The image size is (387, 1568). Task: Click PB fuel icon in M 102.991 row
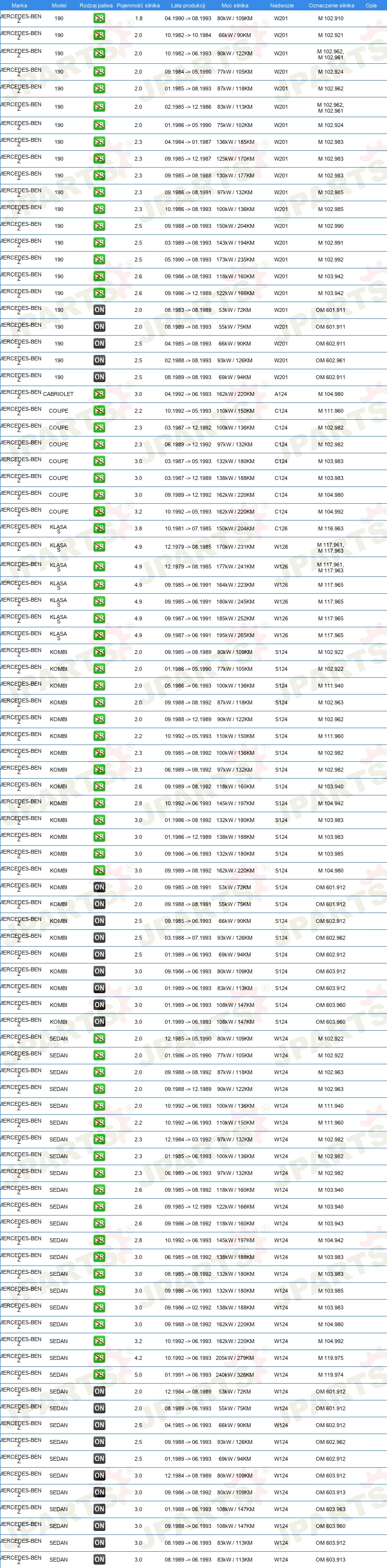pyautogui.click(x=99, y=243)
